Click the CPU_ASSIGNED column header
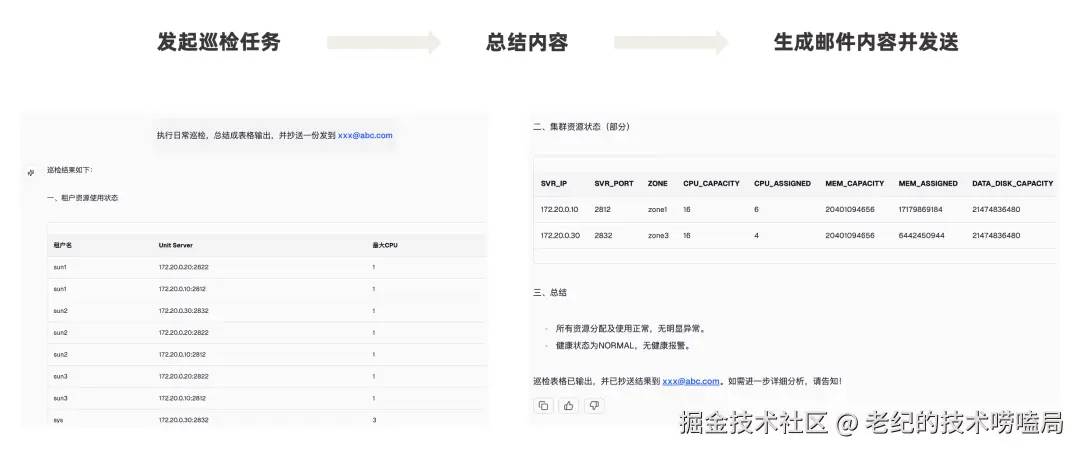The height and width of the screenshot is (452, 1080). tap(782, 183)
